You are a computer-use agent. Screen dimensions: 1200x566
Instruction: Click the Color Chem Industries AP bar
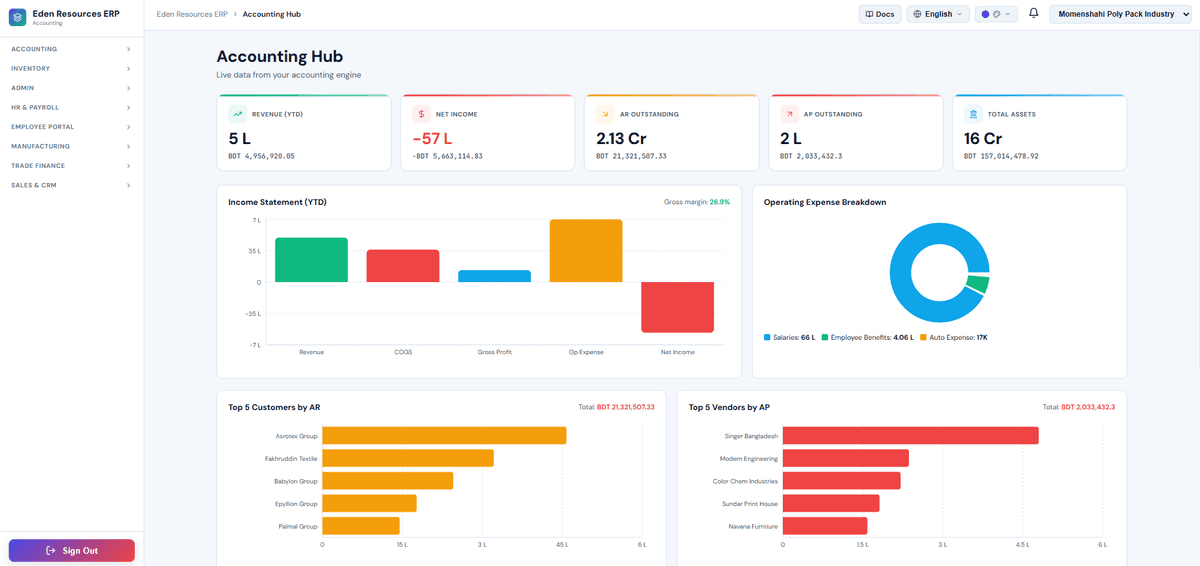coord(842,481)
